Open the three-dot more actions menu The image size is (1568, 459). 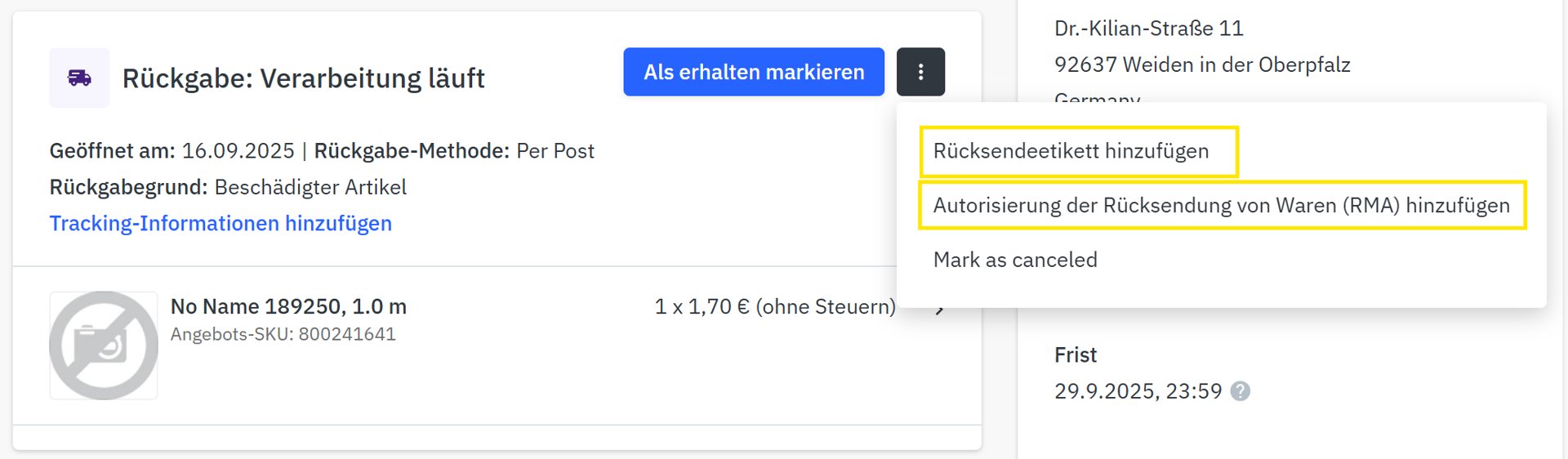point(920,72)
